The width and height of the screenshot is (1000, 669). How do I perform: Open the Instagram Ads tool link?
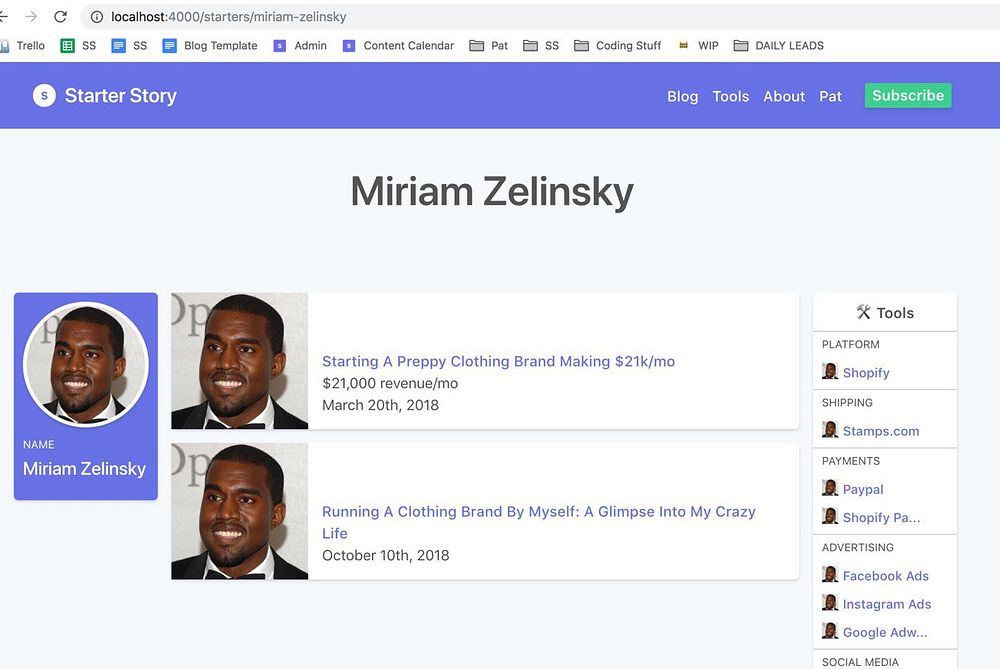tap(886, 604)
